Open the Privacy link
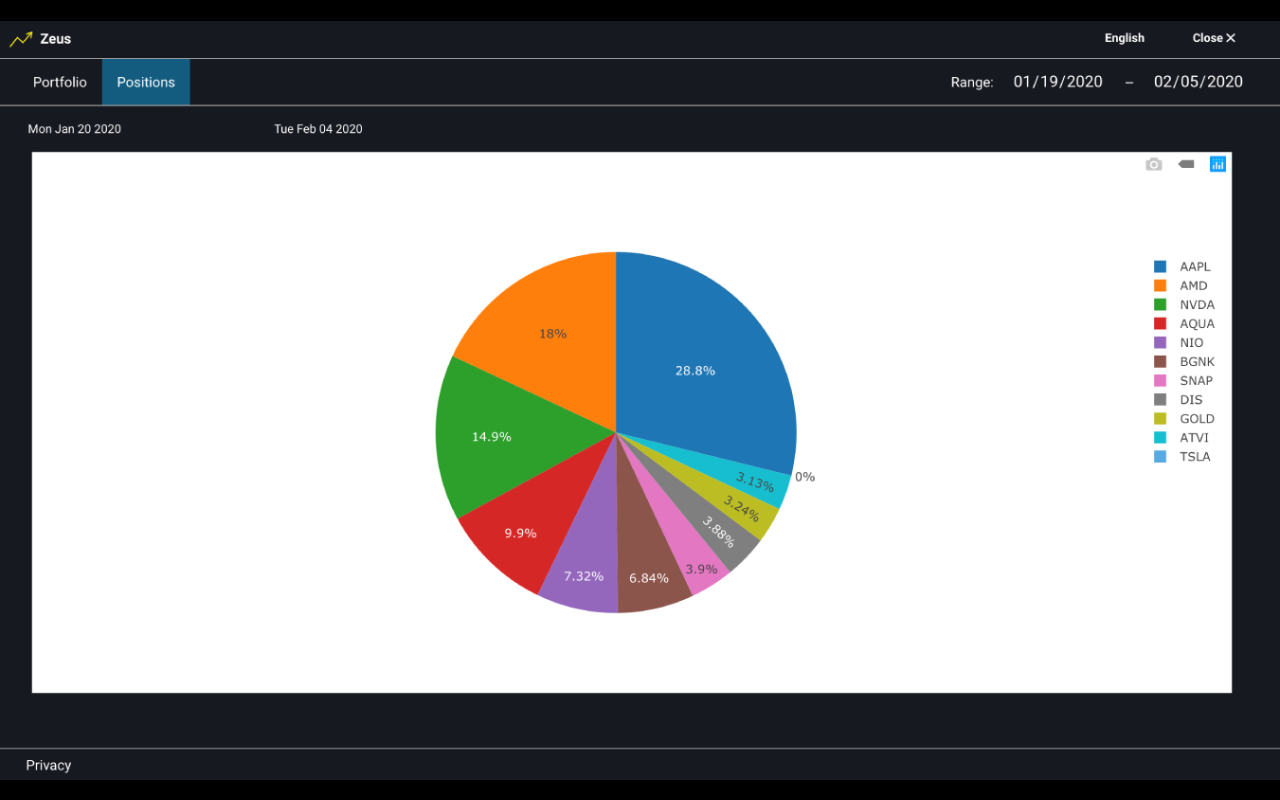This screenshot has width=1280, height=800. (x=48, y=765)
